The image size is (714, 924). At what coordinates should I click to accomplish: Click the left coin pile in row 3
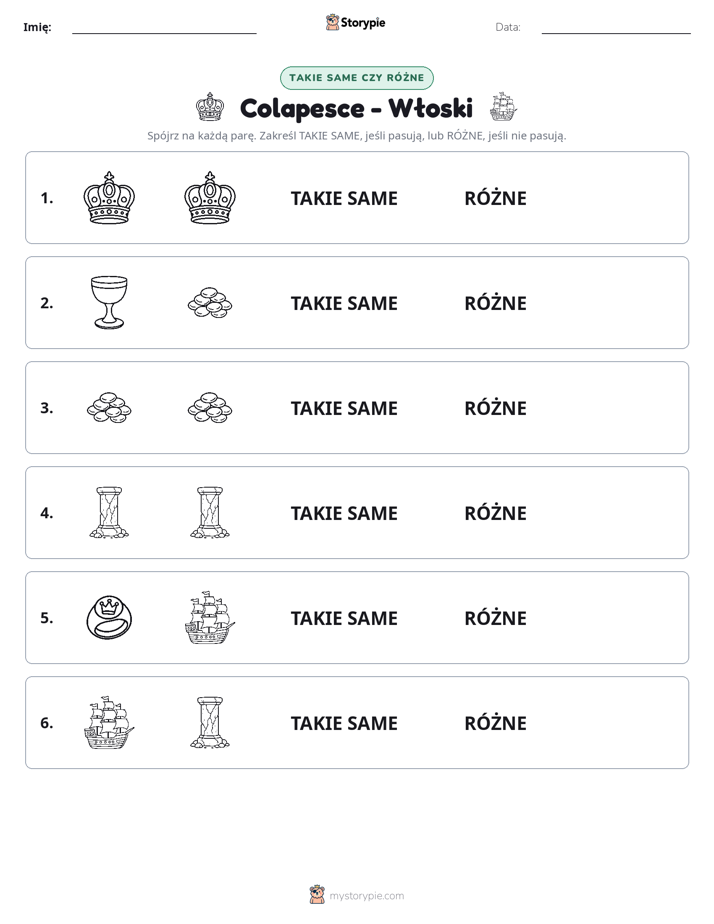click(x=109, y=408)
